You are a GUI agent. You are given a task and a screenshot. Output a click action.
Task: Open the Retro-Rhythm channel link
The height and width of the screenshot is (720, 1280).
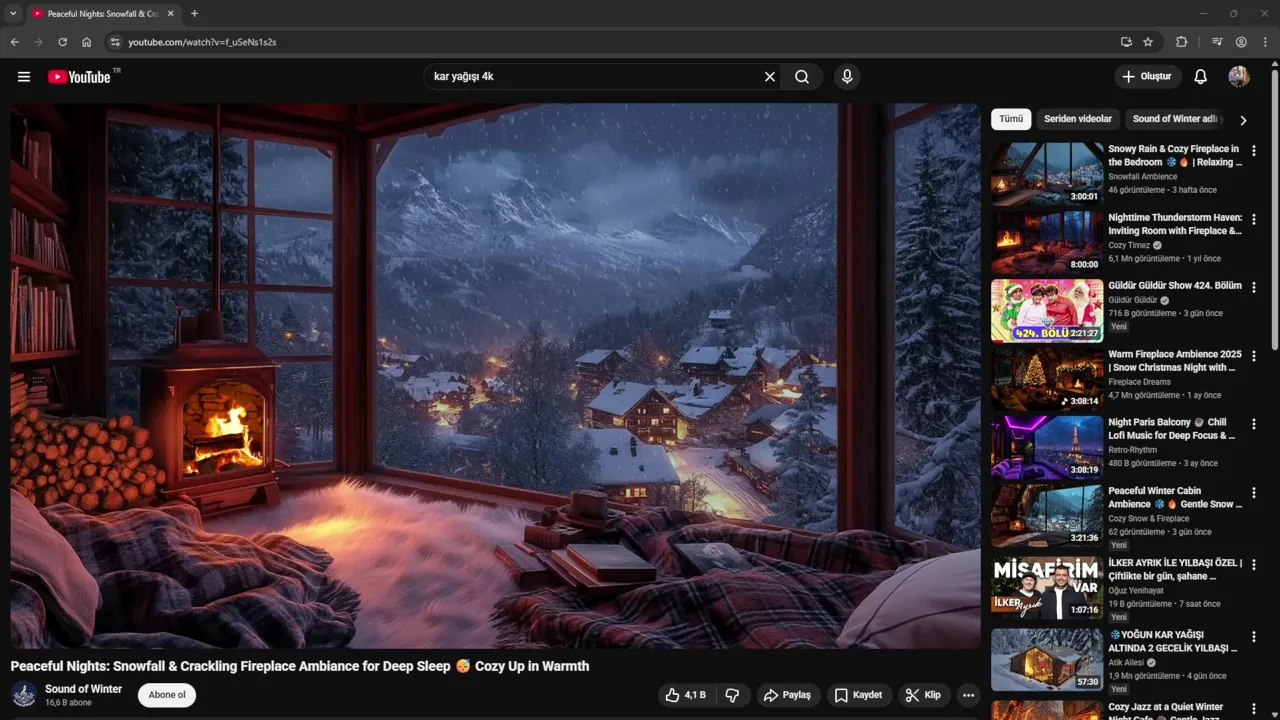1132,450
